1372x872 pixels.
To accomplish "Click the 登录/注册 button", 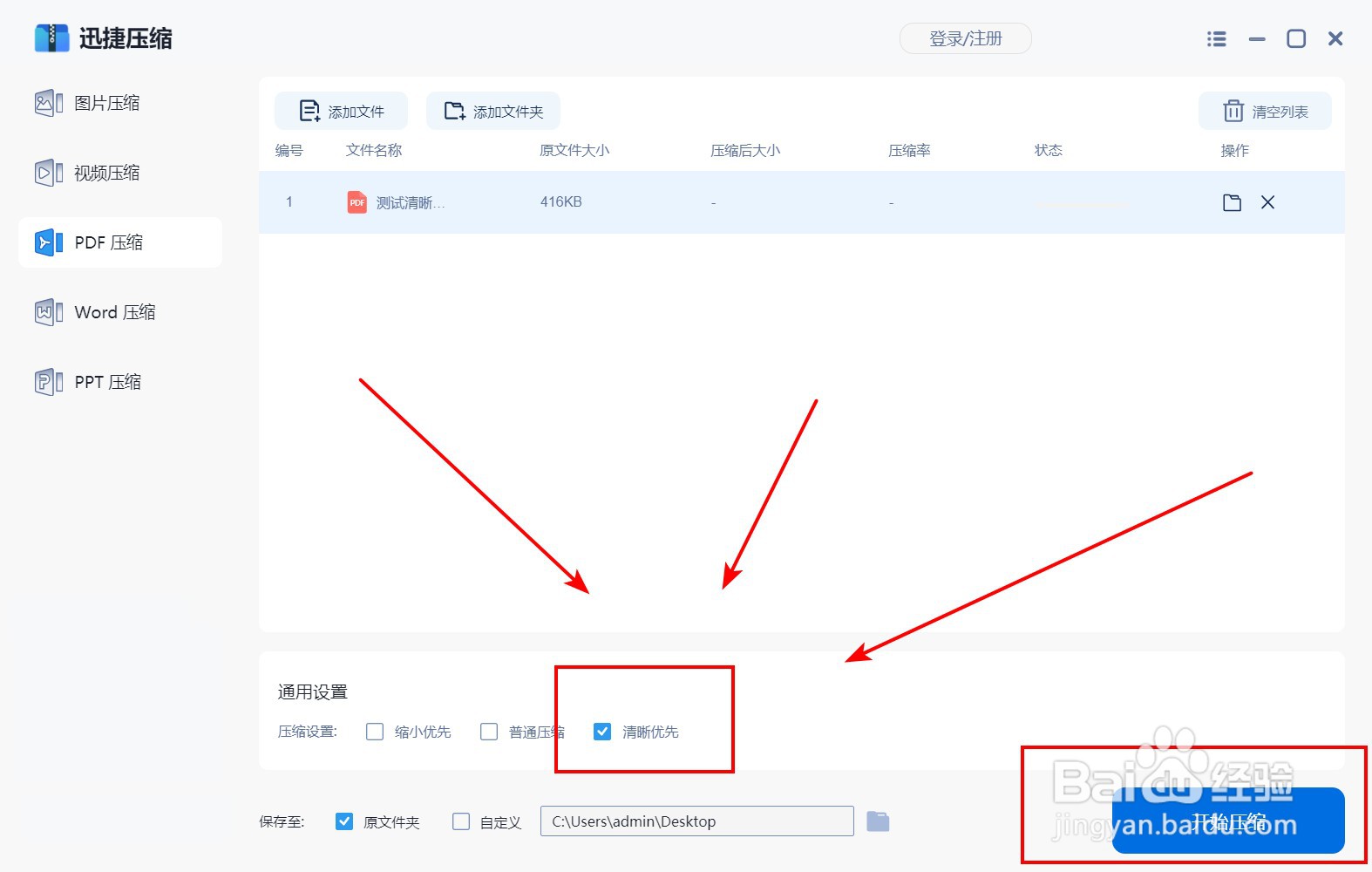I will pos(966,38).
